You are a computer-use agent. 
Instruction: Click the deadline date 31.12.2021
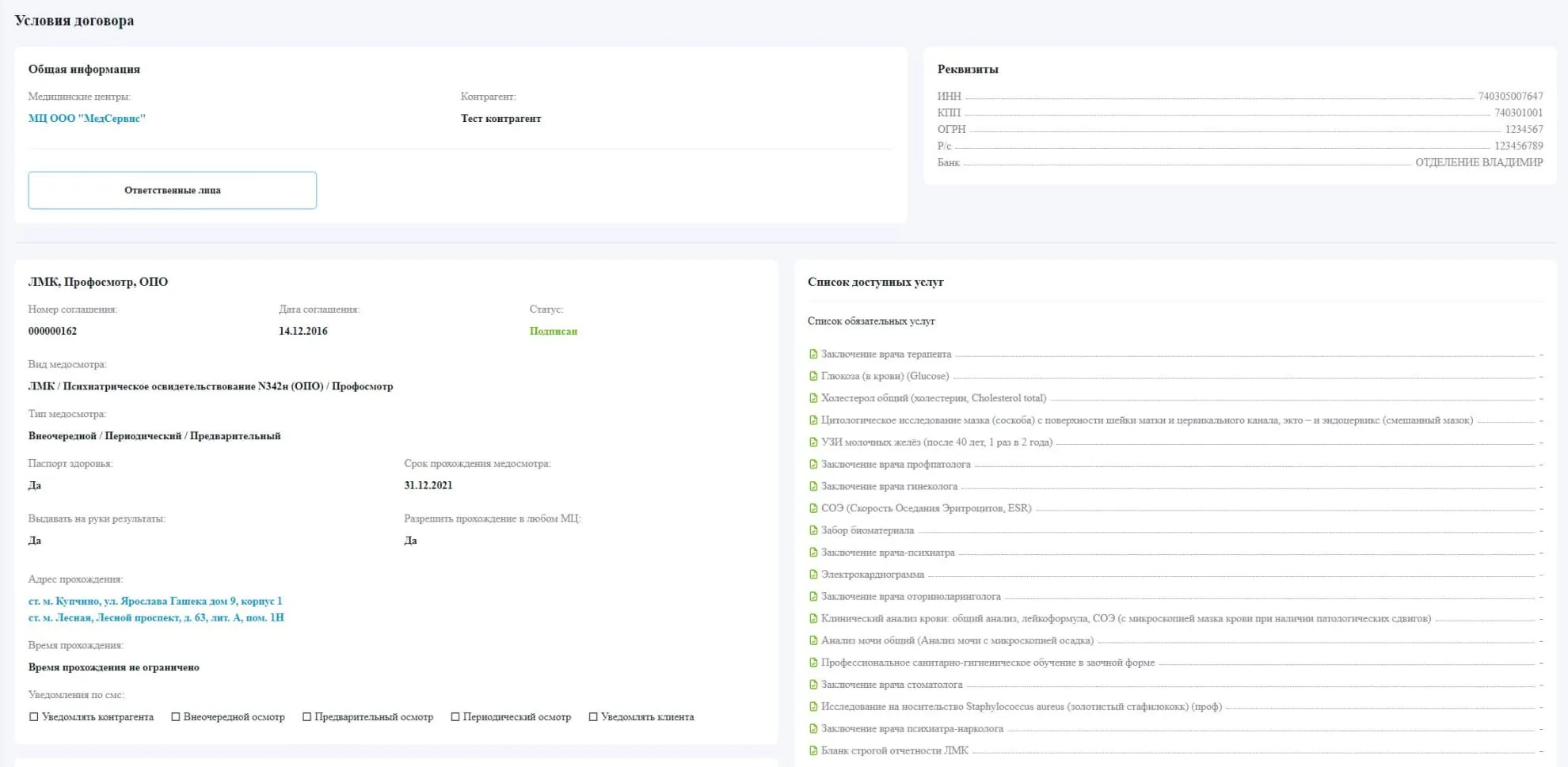click(428, 486)
